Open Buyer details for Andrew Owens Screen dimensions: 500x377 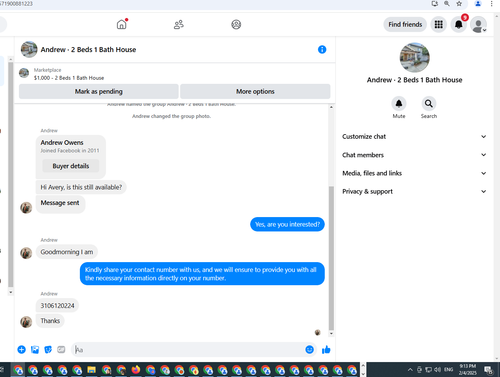click(x=71, y=166)
